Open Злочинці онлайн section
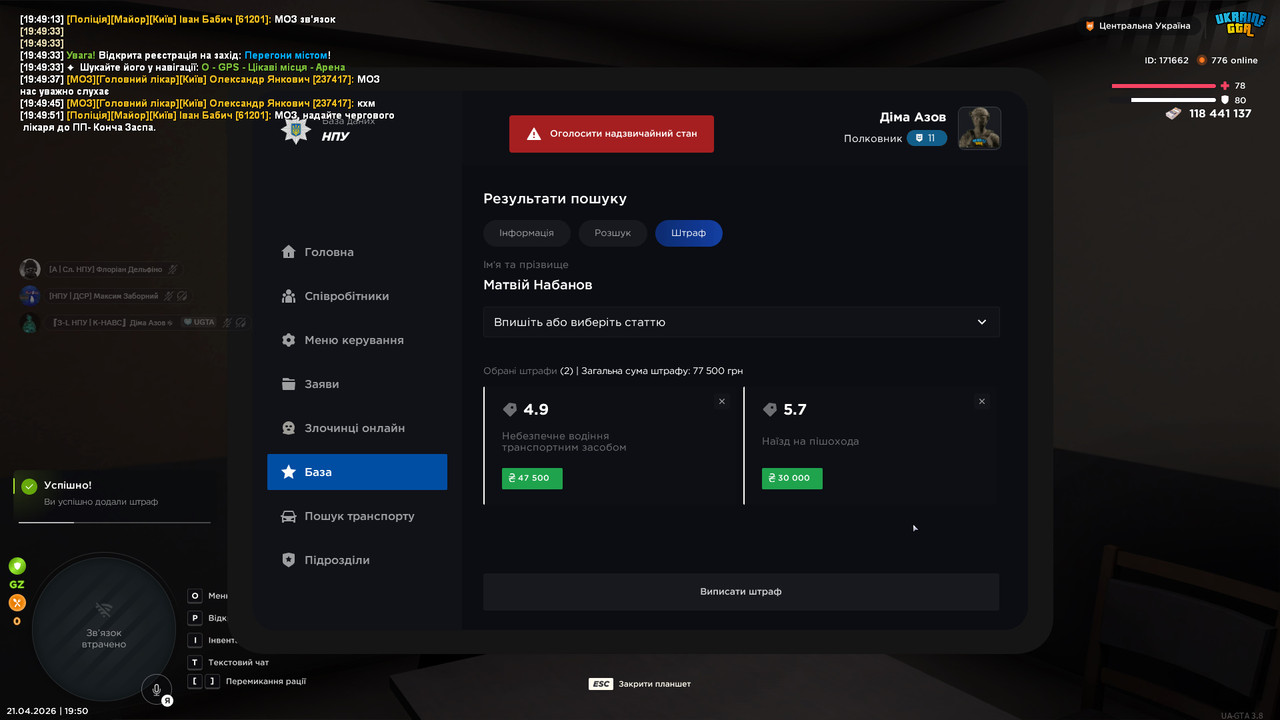The height and width of the screenshot is (720, 1280). 357,428
